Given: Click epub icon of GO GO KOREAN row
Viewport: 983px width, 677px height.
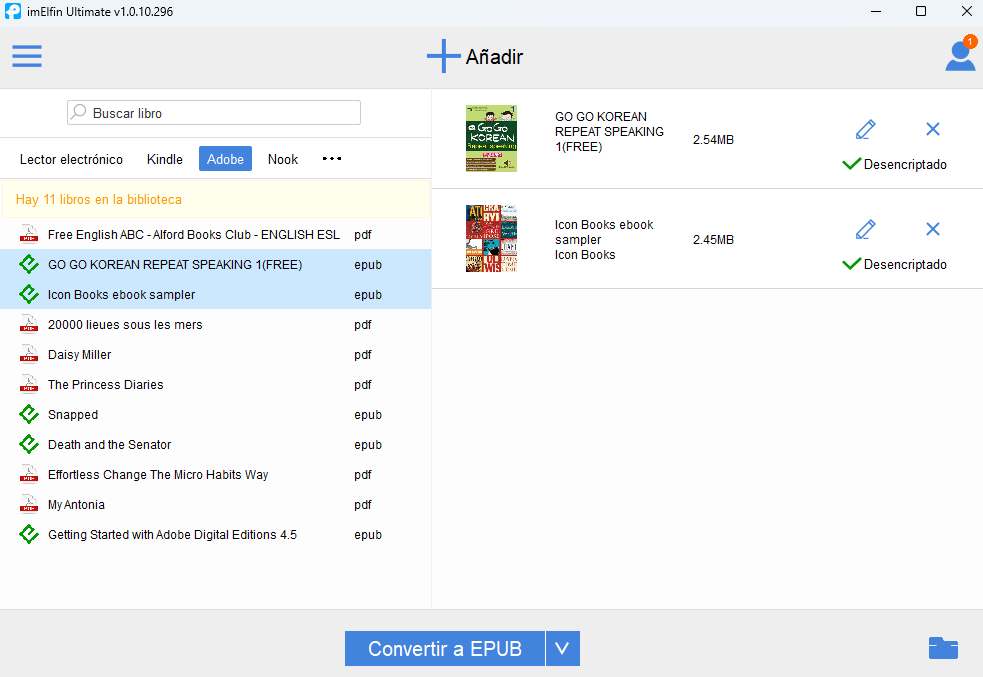Looking at the screenshot, I should [x=29, y=264].
